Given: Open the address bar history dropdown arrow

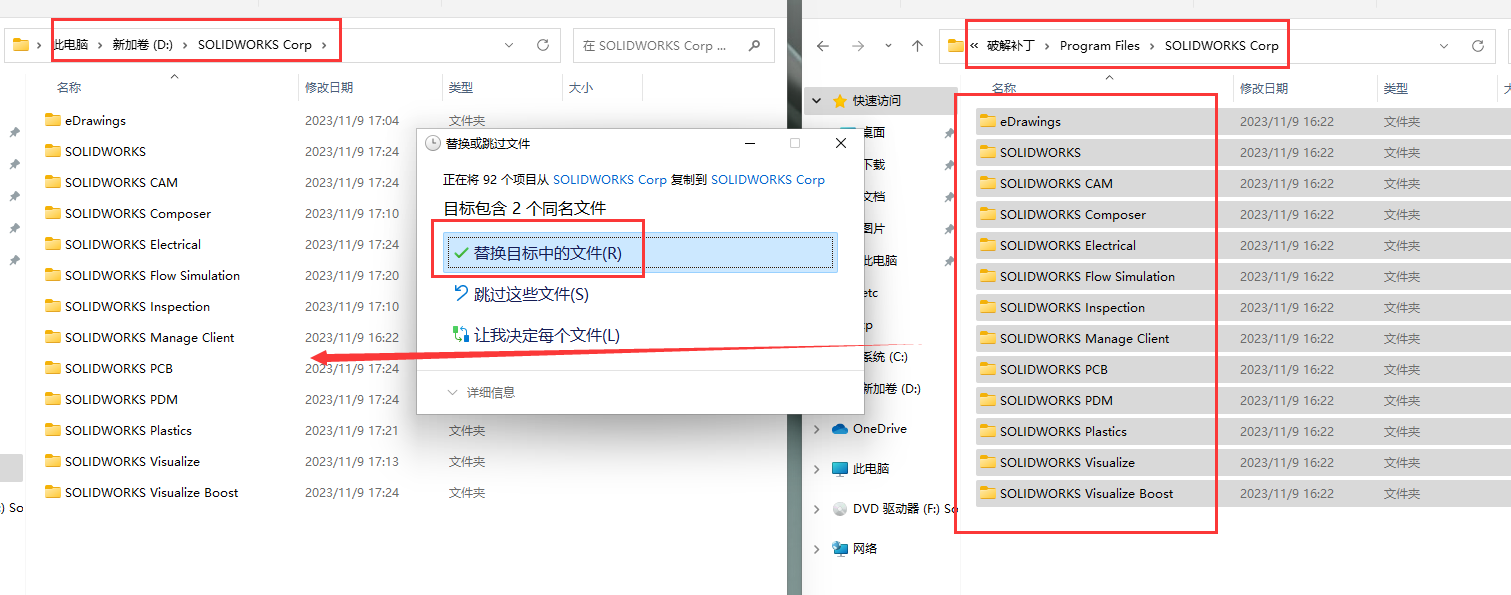Looking at the screenshot, I should pos(1444,45).
